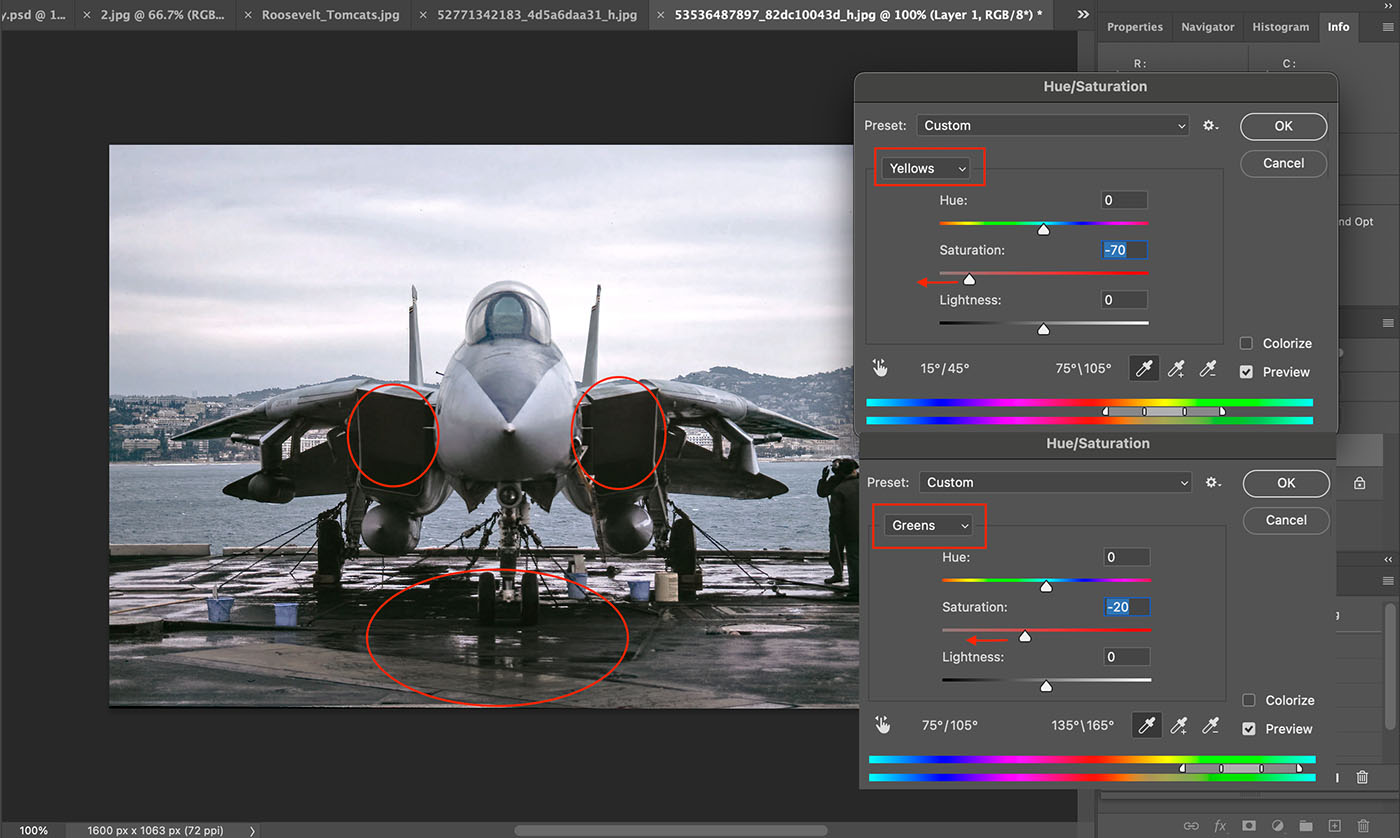This screenshot has height=838, width=1400.
Task: Open panel menu beside 'nd Opt' panel
Action: coord(1387,323)
